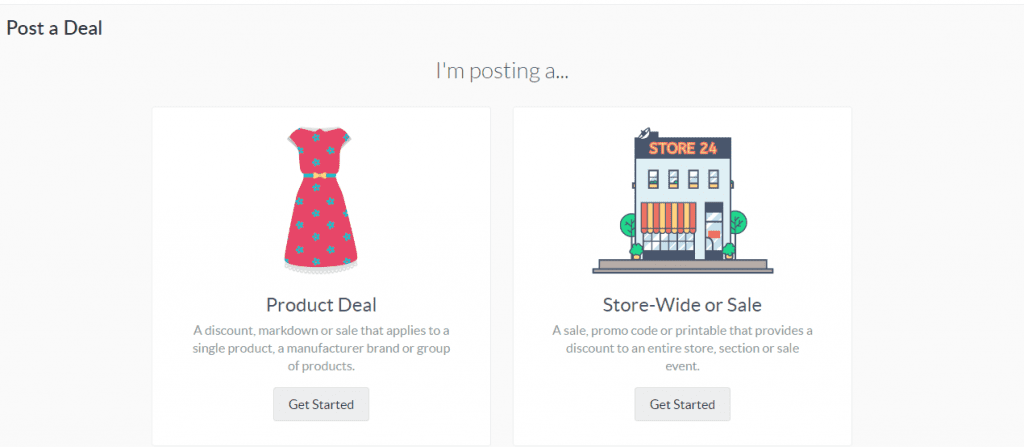1024x447 pixels.
Task: Click the satellite dish on store roof
Action: coord(644,133)
